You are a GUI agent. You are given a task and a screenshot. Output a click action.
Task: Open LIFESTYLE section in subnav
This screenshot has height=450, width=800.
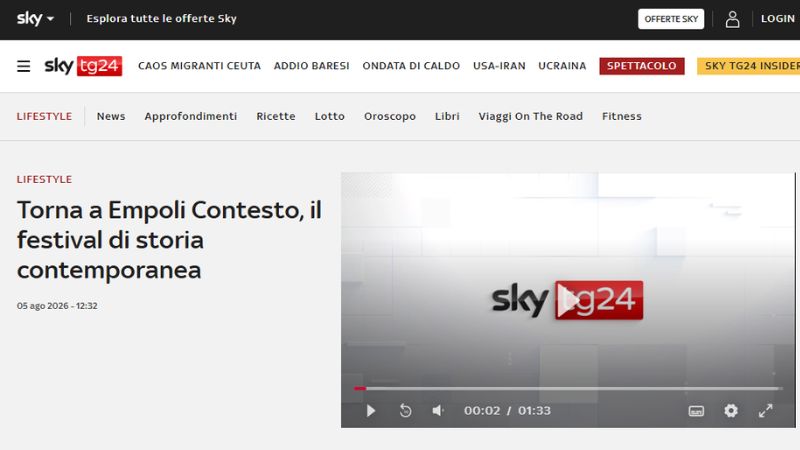pos(44,116)
